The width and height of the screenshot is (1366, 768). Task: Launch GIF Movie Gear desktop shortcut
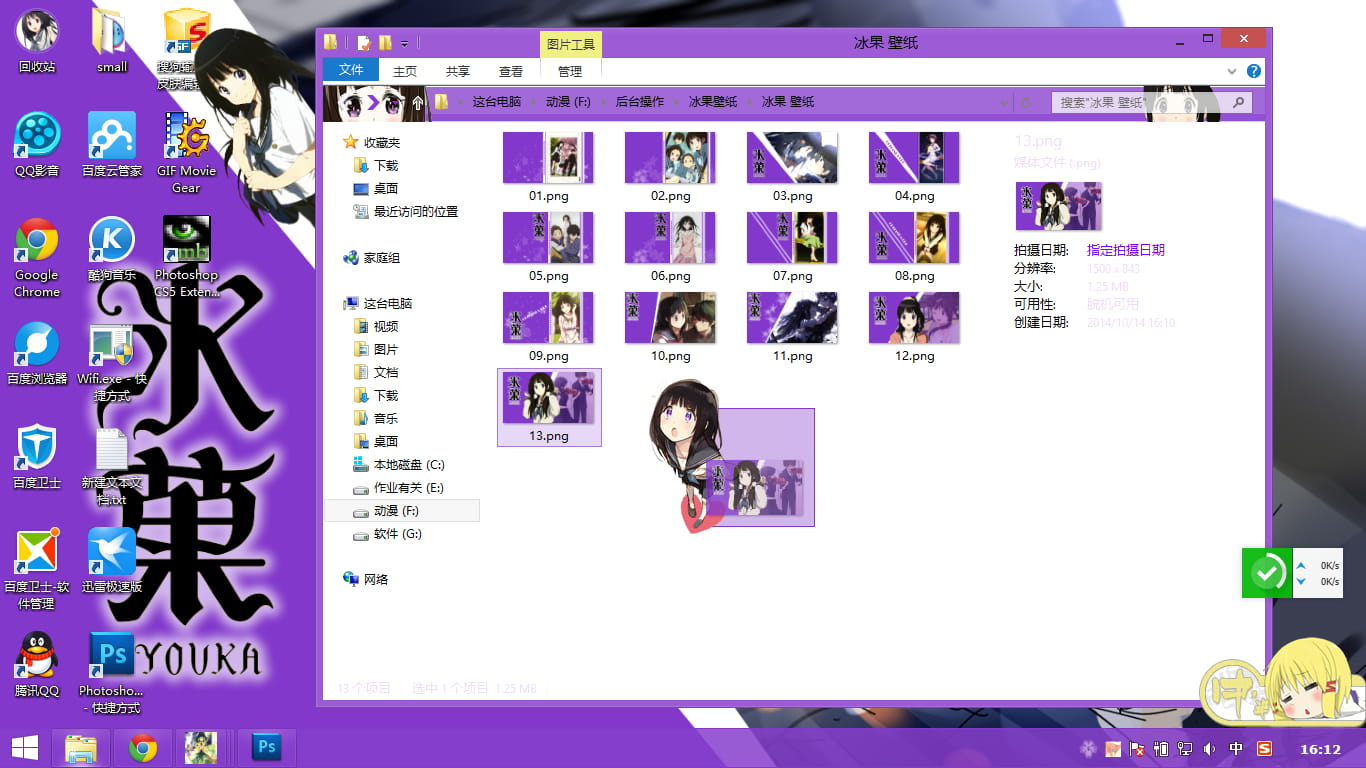point(186,138)
